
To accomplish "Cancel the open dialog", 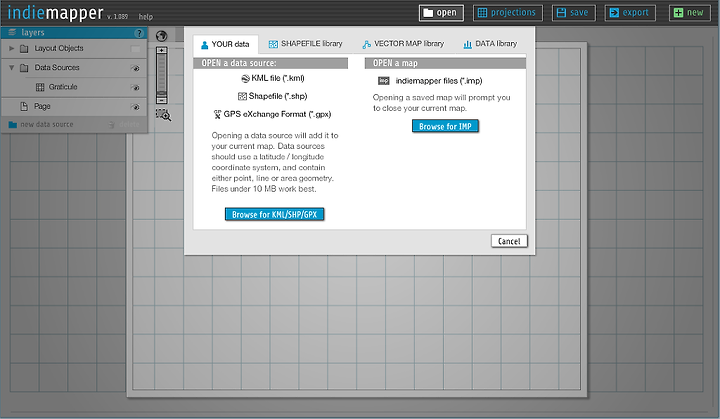I will (x=509, y=241).
